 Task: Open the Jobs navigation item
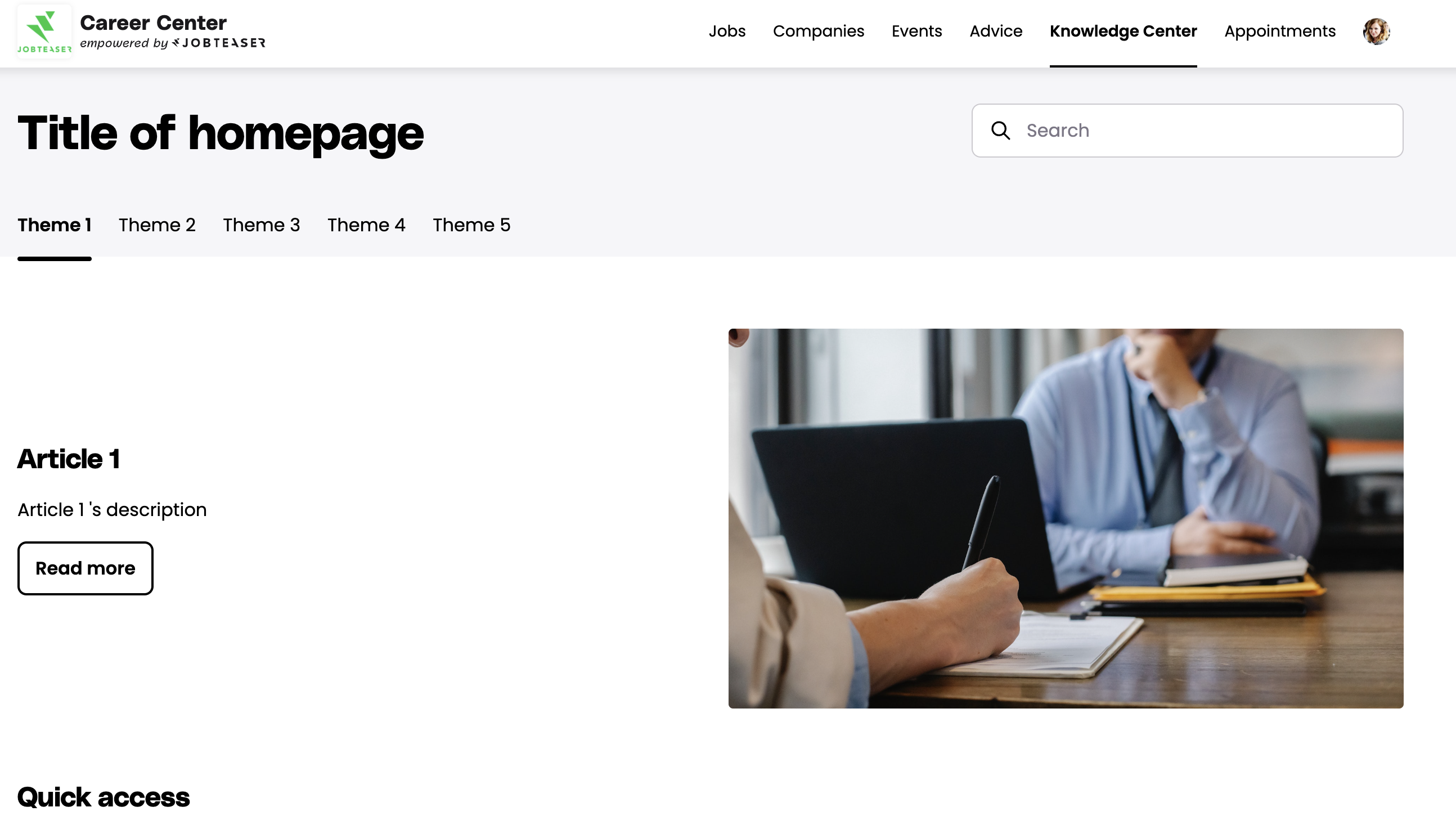click(727, 31)
